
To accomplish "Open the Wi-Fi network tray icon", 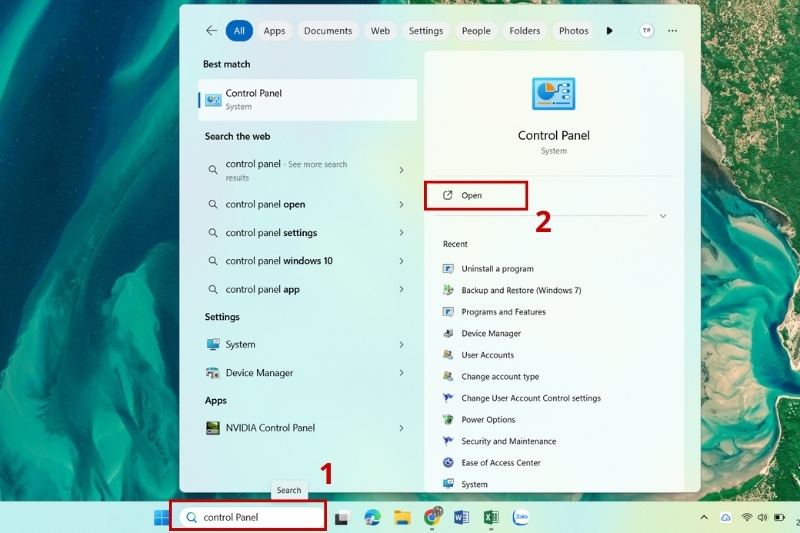I will coord(746,517).
